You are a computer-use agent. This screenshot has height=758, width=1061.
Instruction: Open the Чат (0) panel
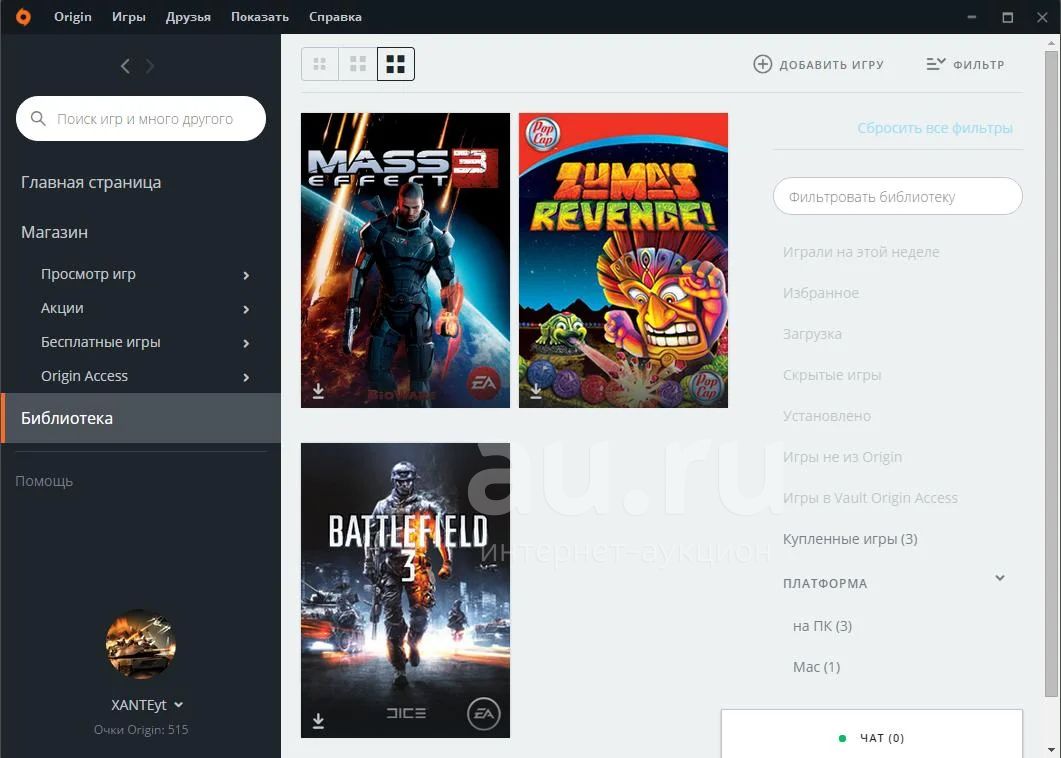(x=872, y=734)
